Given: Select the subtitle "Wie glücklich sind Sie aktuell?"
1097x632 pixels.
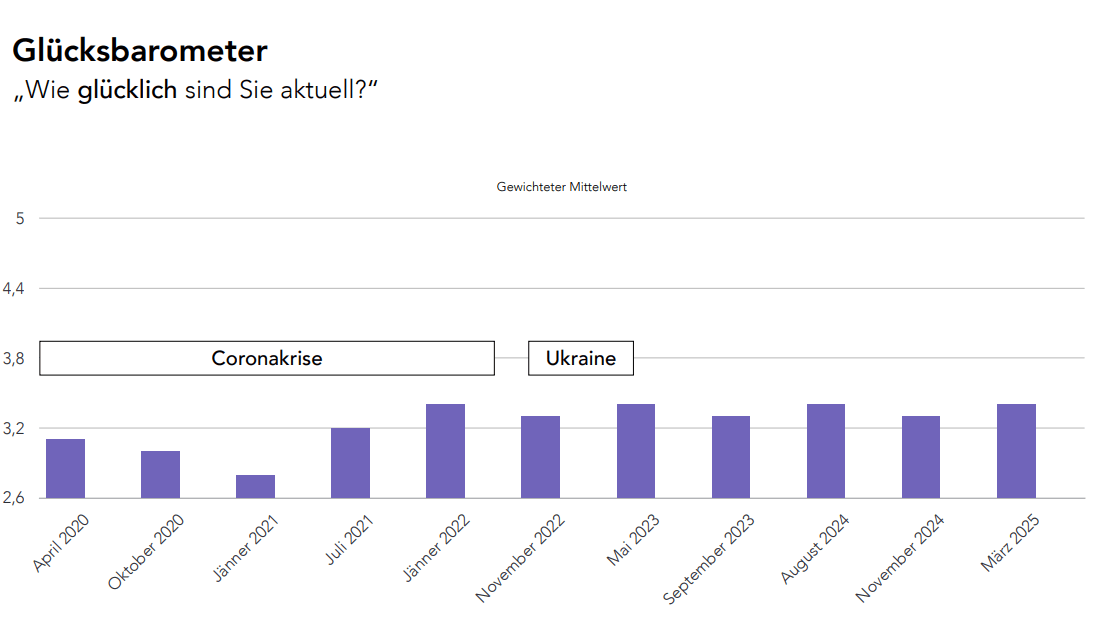Looking at the screenshot, I should [195, 90].
